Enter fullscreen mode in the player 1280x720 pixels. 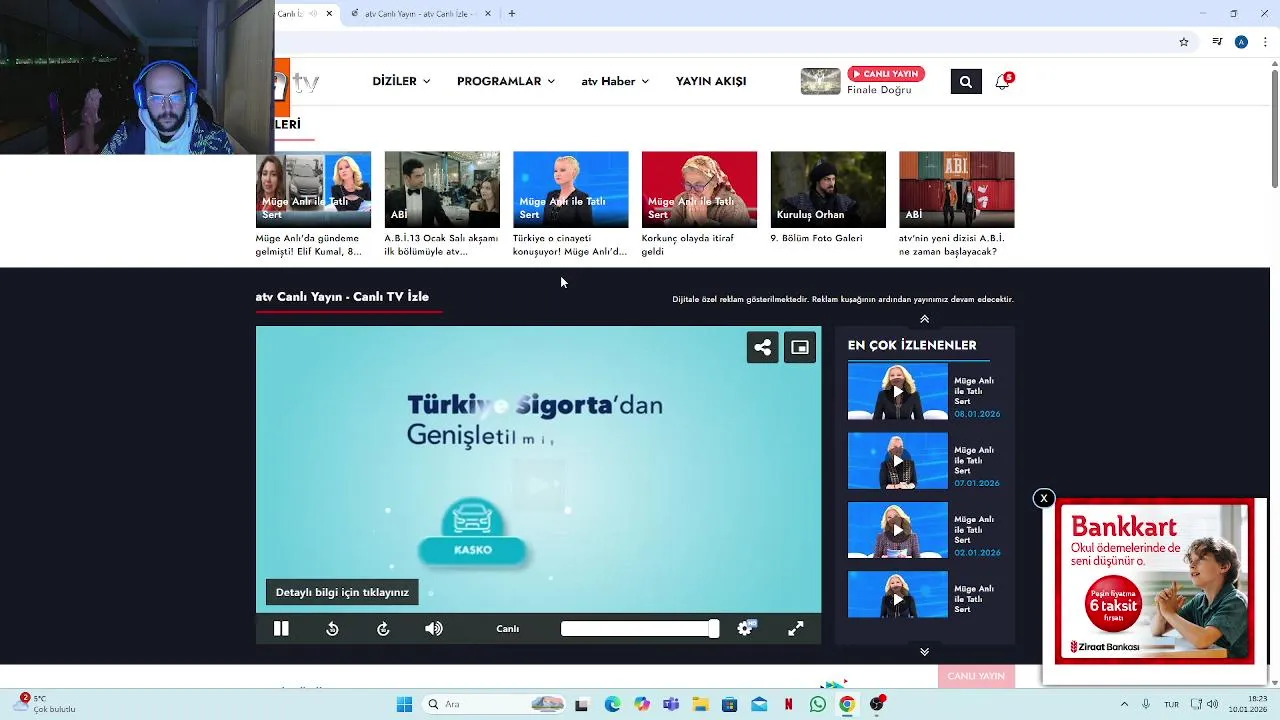click(796, 629)
